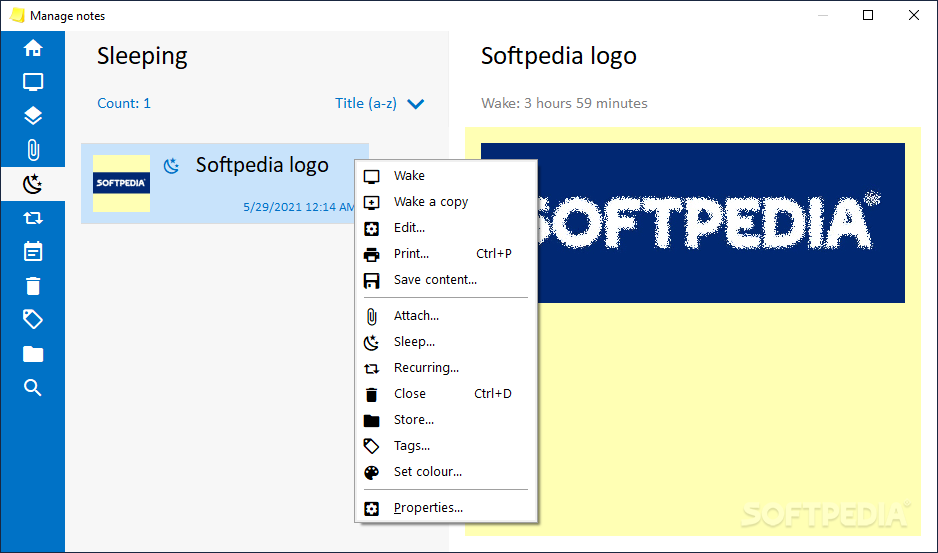Open the Attached notes paperclip in sidebar
Screen dimensions: 938x553
33,150
